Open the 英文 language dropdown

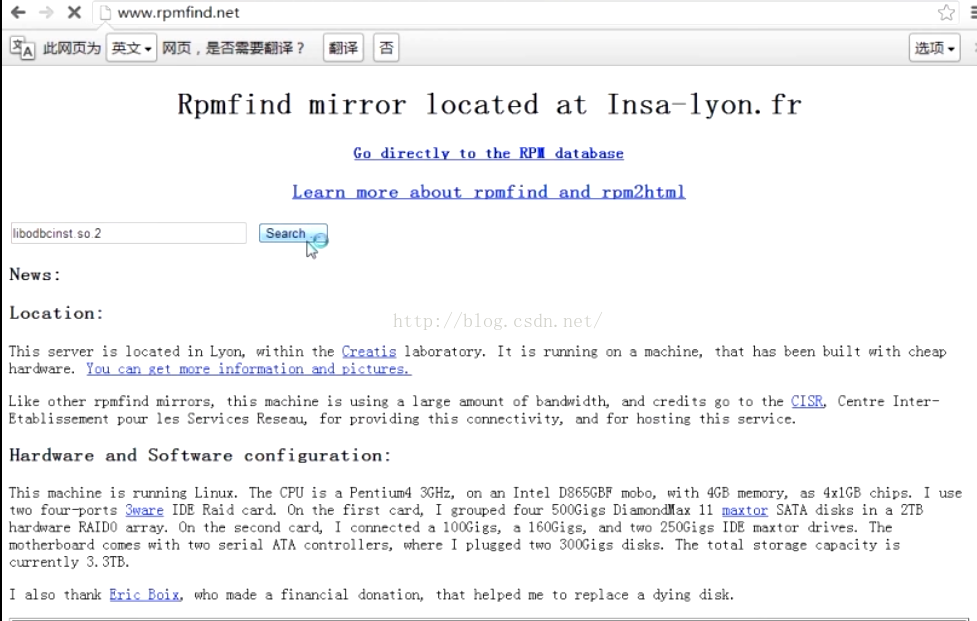pyautogui.click(x=131, y=48)
